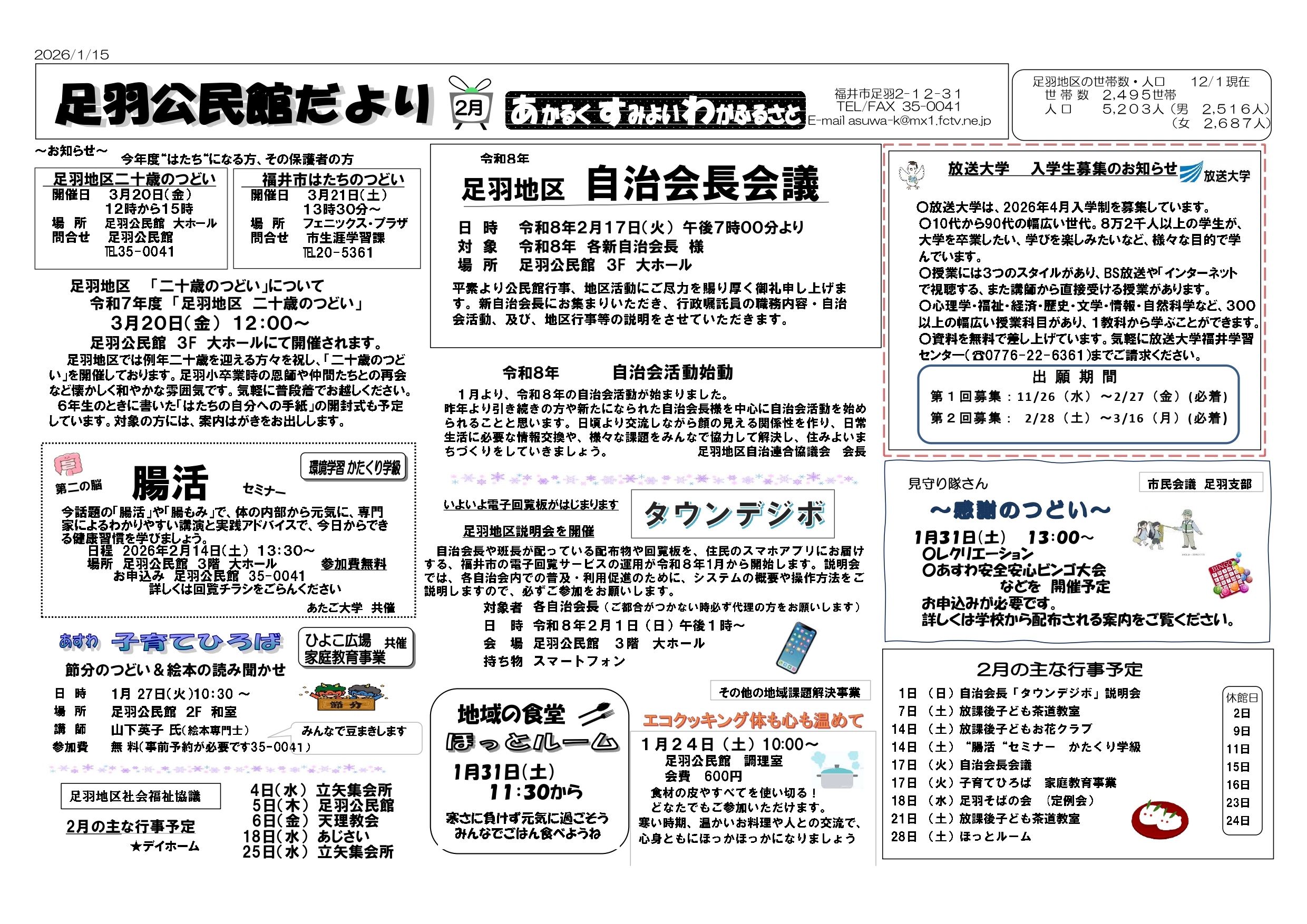Click the intestine icon beside 腸活 title
Viewport: 1307px width, 924px height.
point(68,464)
